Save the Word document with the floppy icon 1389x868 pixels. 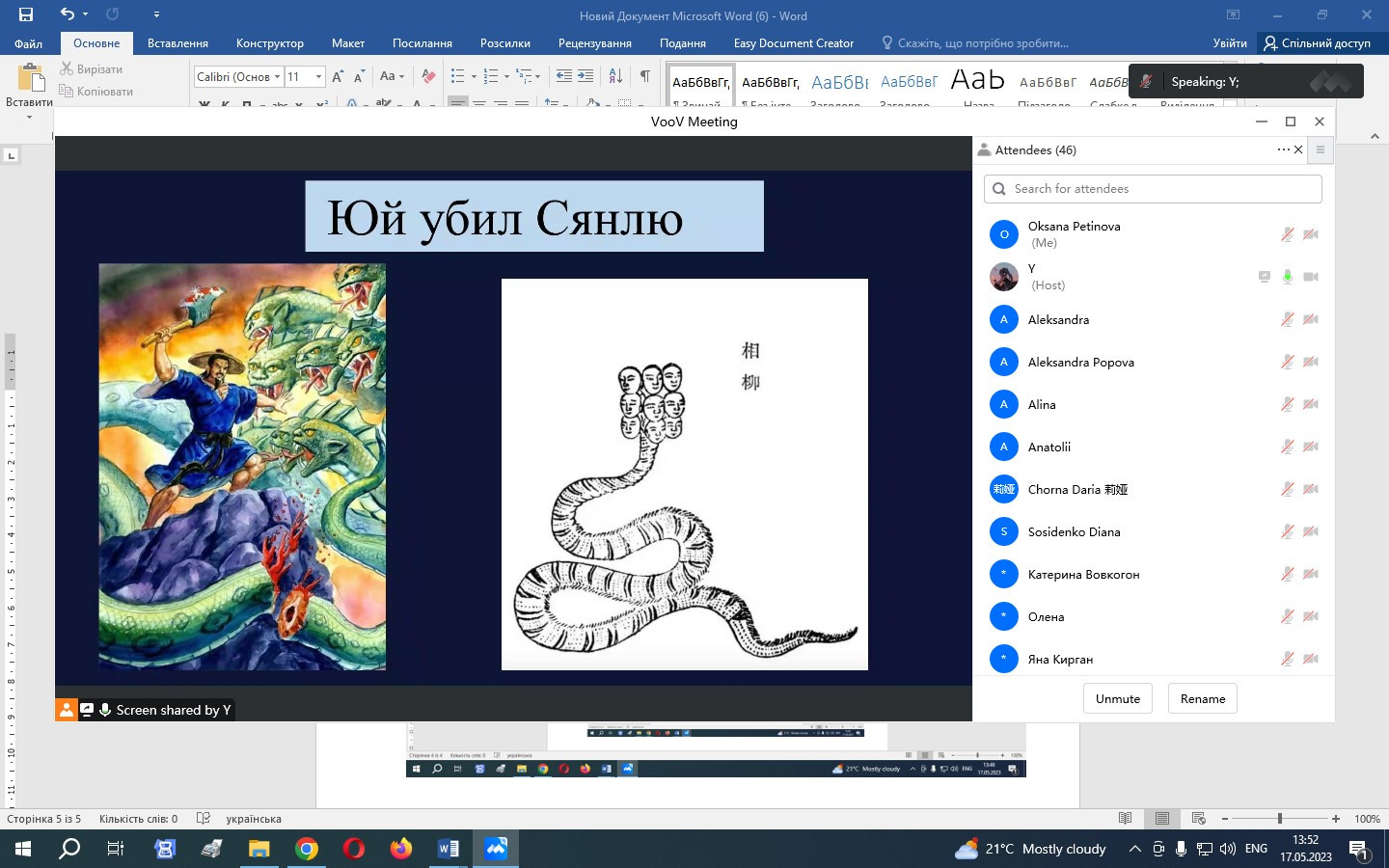(26, 14)
